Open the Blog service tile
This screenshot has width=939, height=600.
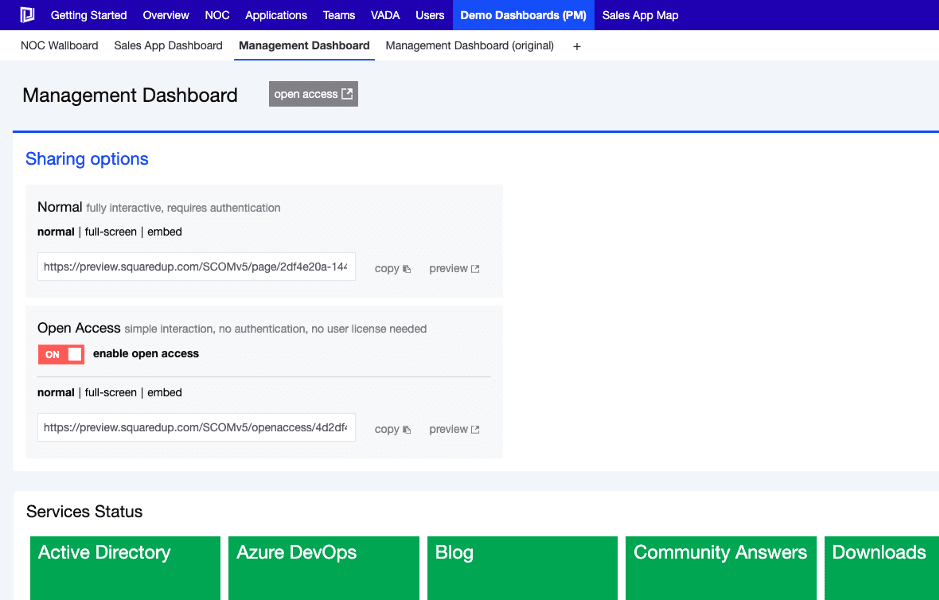(522, 568)
